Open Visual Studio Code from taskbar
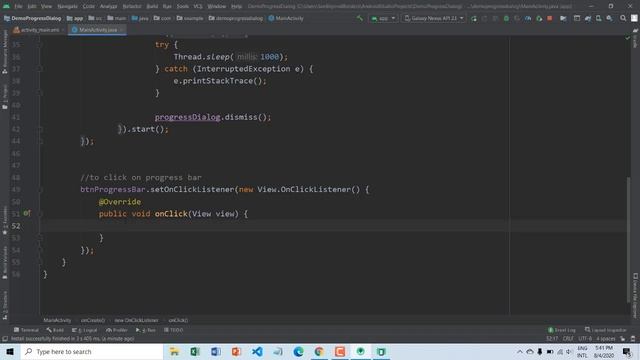640x360 pixels. pos(257,351)
